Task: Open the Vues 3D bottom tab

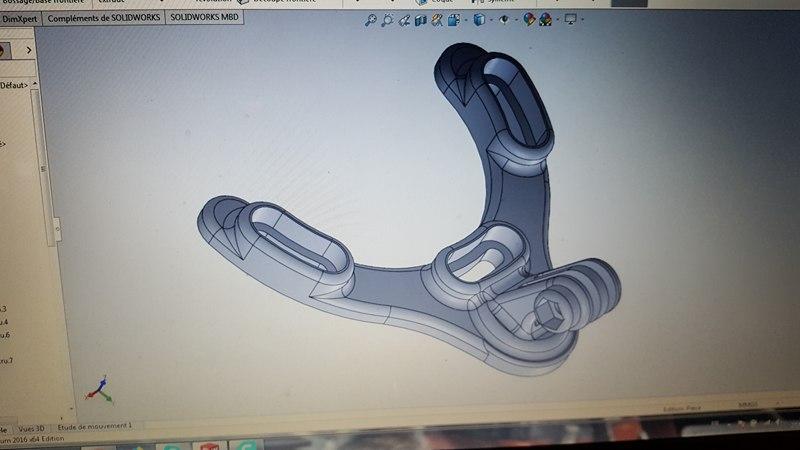Action: click(31, 429)
